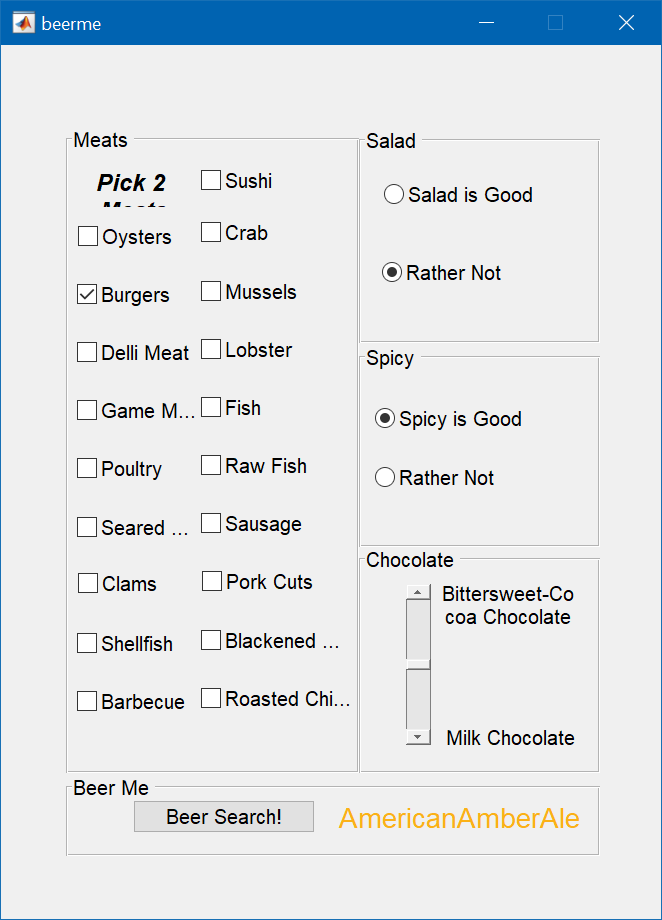Select Rather Not under Salad
Screen dimensions: 662x920
point(392,272)
